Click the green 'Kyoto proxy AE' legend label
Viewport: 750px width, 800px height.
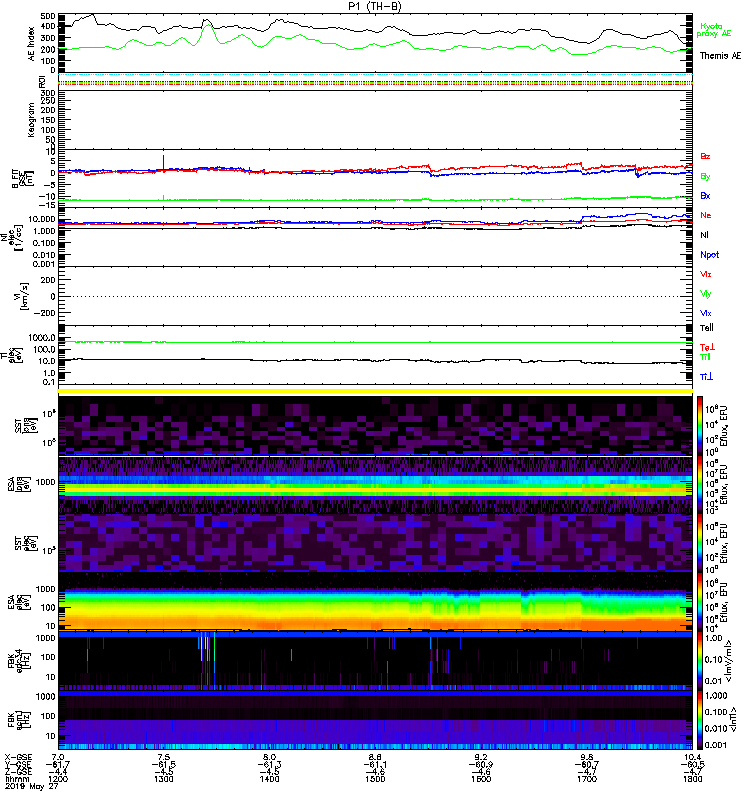coord(714,30)
